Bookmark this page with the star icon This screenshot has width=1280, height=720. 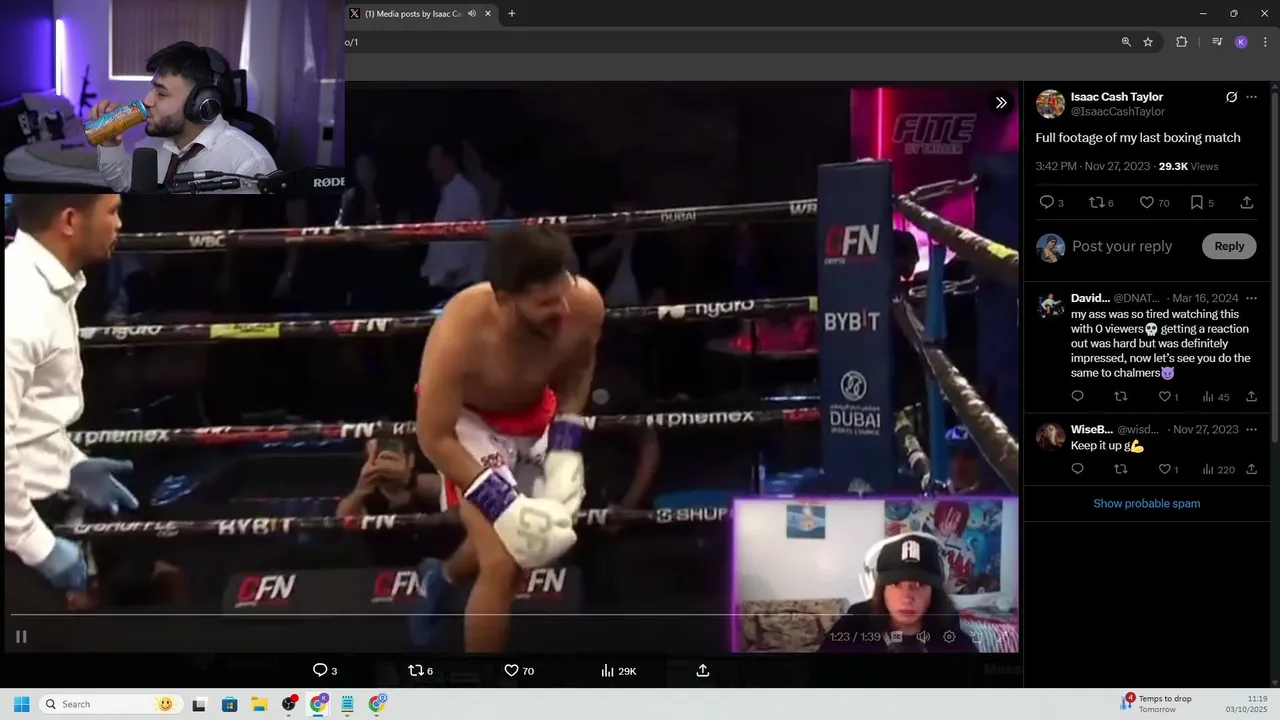[x=1148, y=42]
